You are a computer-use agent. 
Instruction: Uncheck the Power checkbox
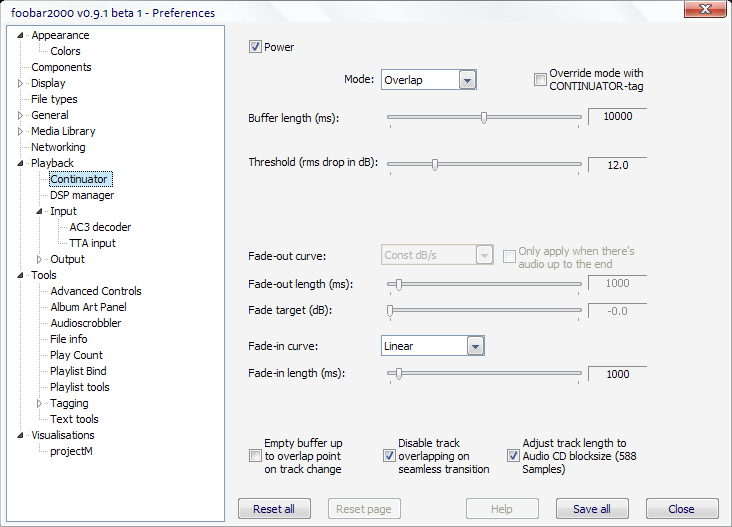pyautogui.click(x=255, y=47)
